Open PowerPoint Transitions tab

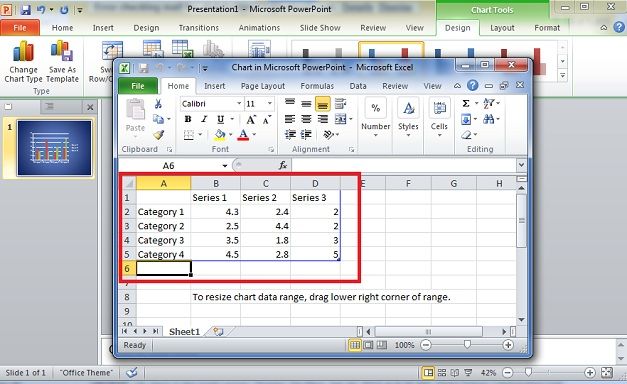coord(199,28)
